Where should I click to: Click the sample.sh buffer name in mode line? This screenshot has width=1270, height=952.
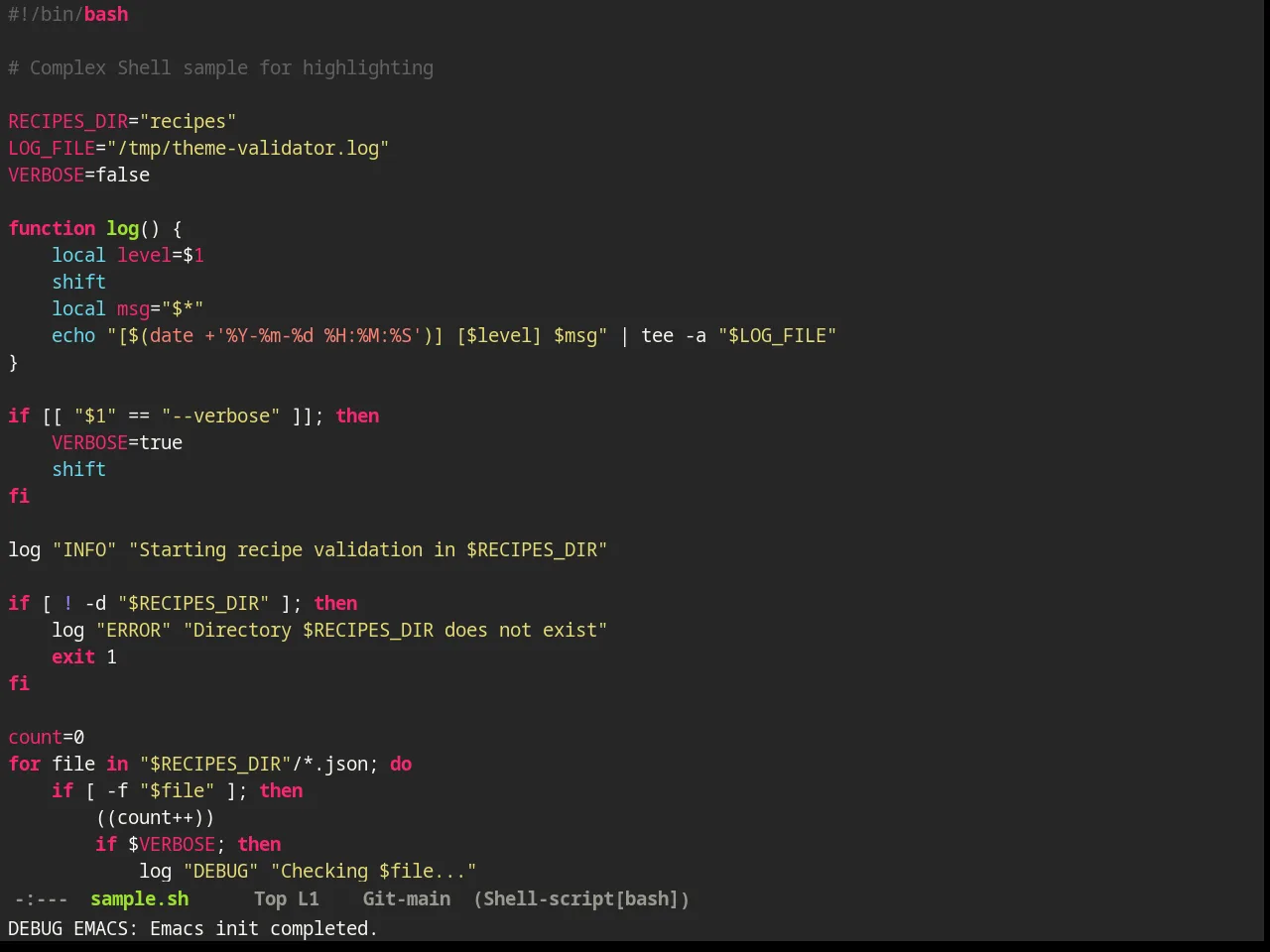[x=139, y=898]
